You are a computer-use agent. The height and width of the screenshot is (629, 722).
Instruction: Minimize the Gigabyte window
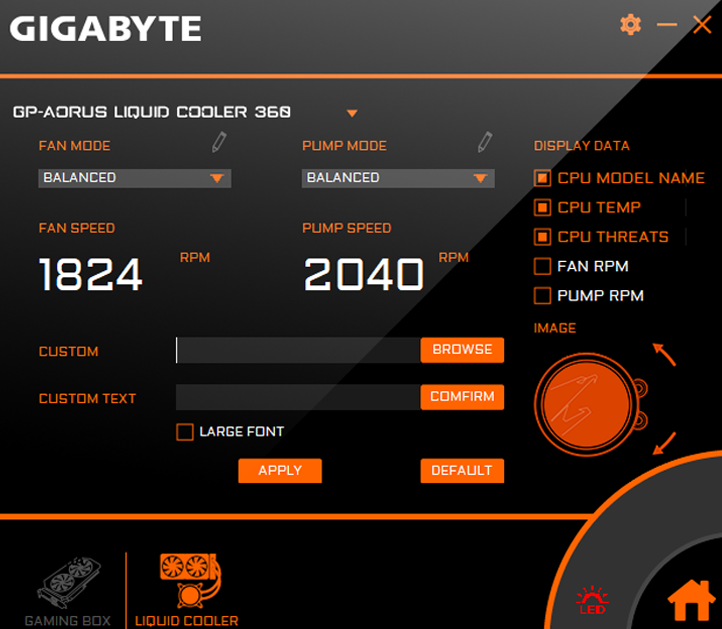666,24
